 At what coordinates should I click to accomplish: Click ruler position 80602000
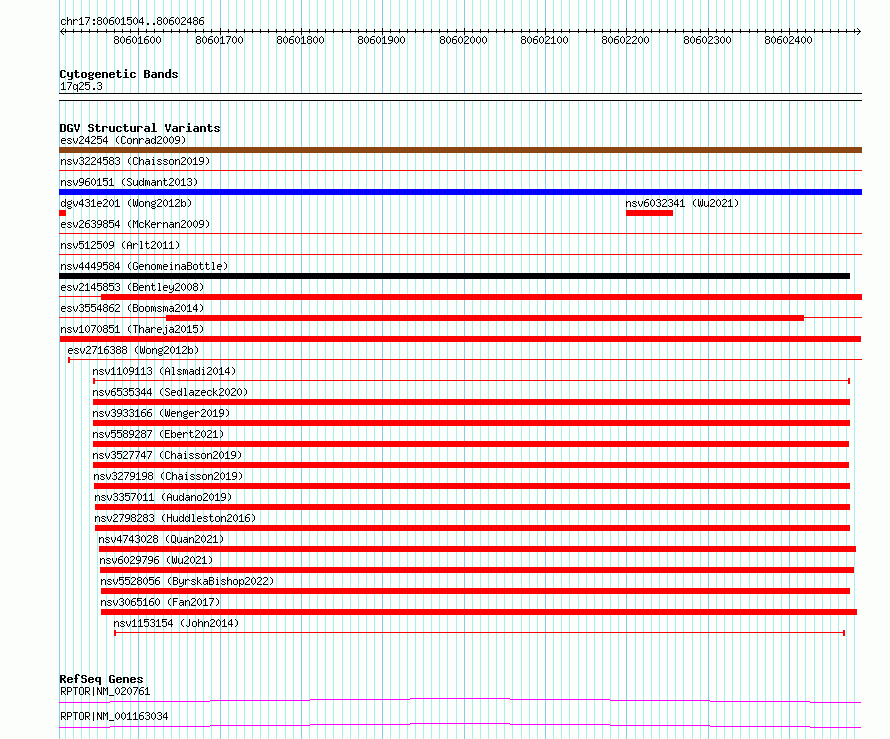click(x=463, y=40)
